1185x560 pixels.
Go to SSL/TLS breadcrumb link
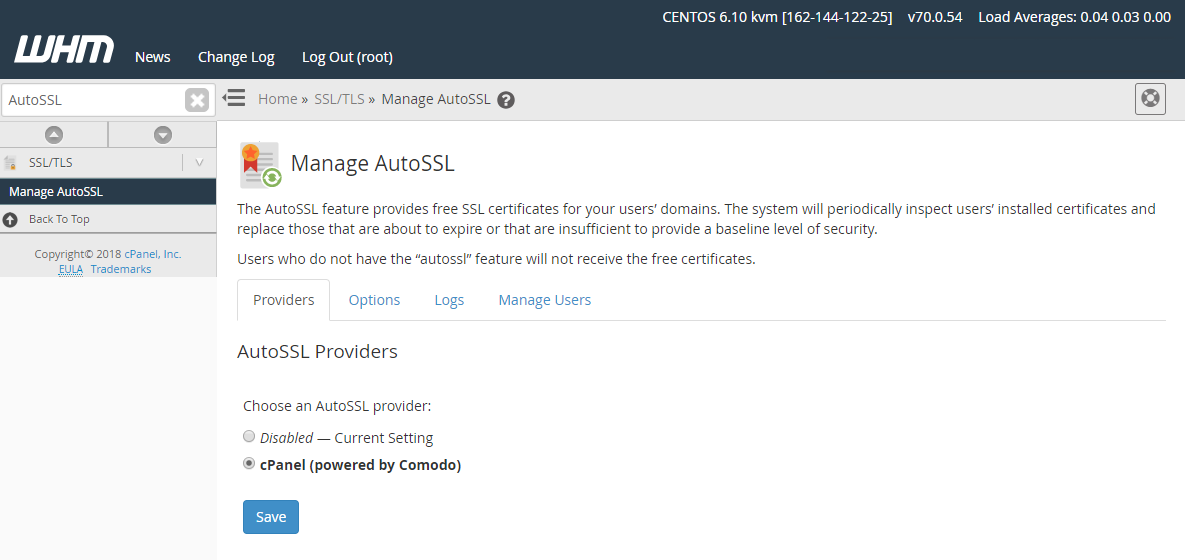click(x=339, y=99)
